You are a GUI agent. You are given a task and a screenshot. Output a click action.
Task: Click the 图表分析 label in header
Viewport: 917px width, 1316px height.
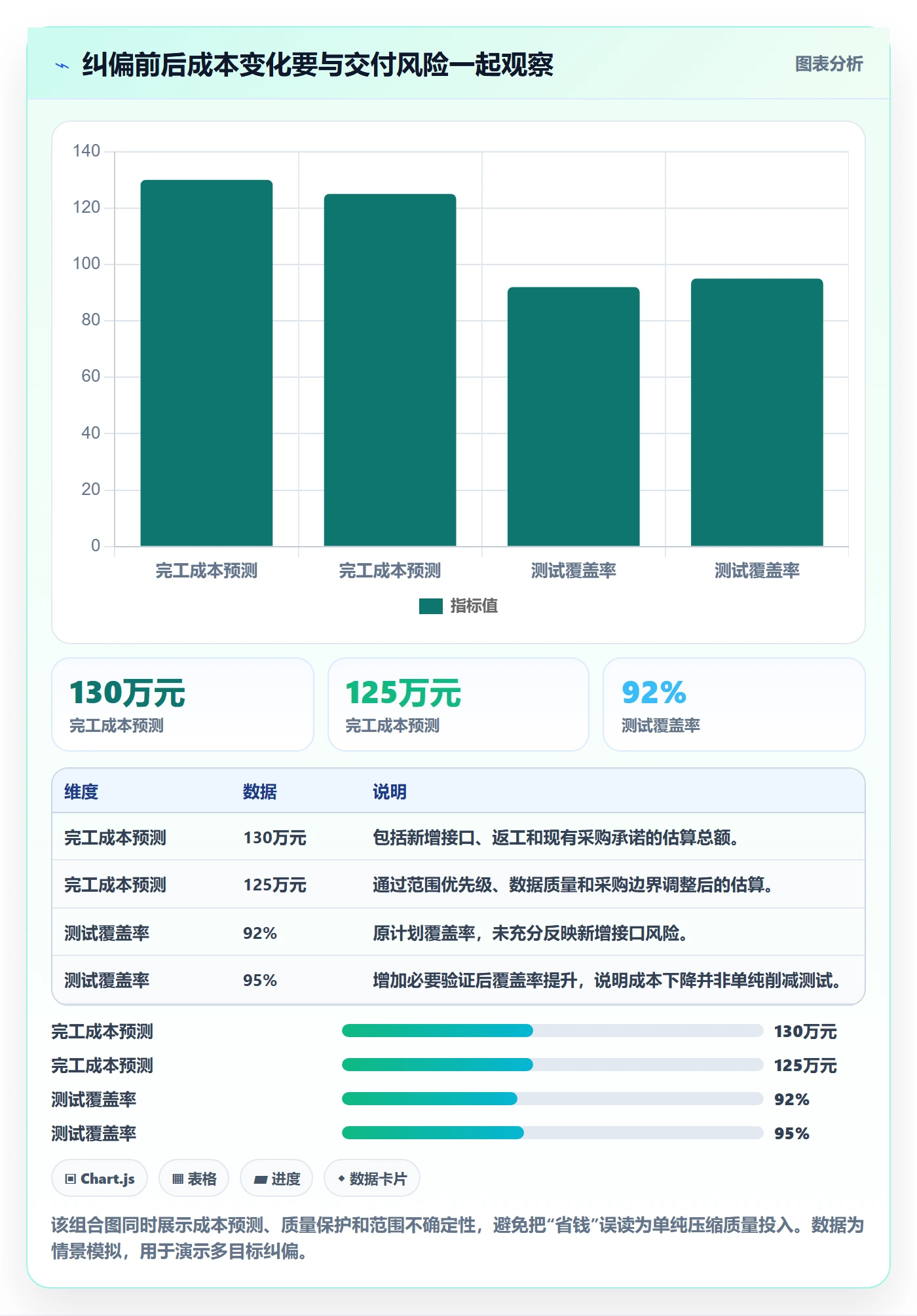pyautogui.click(x=829, y=64)
